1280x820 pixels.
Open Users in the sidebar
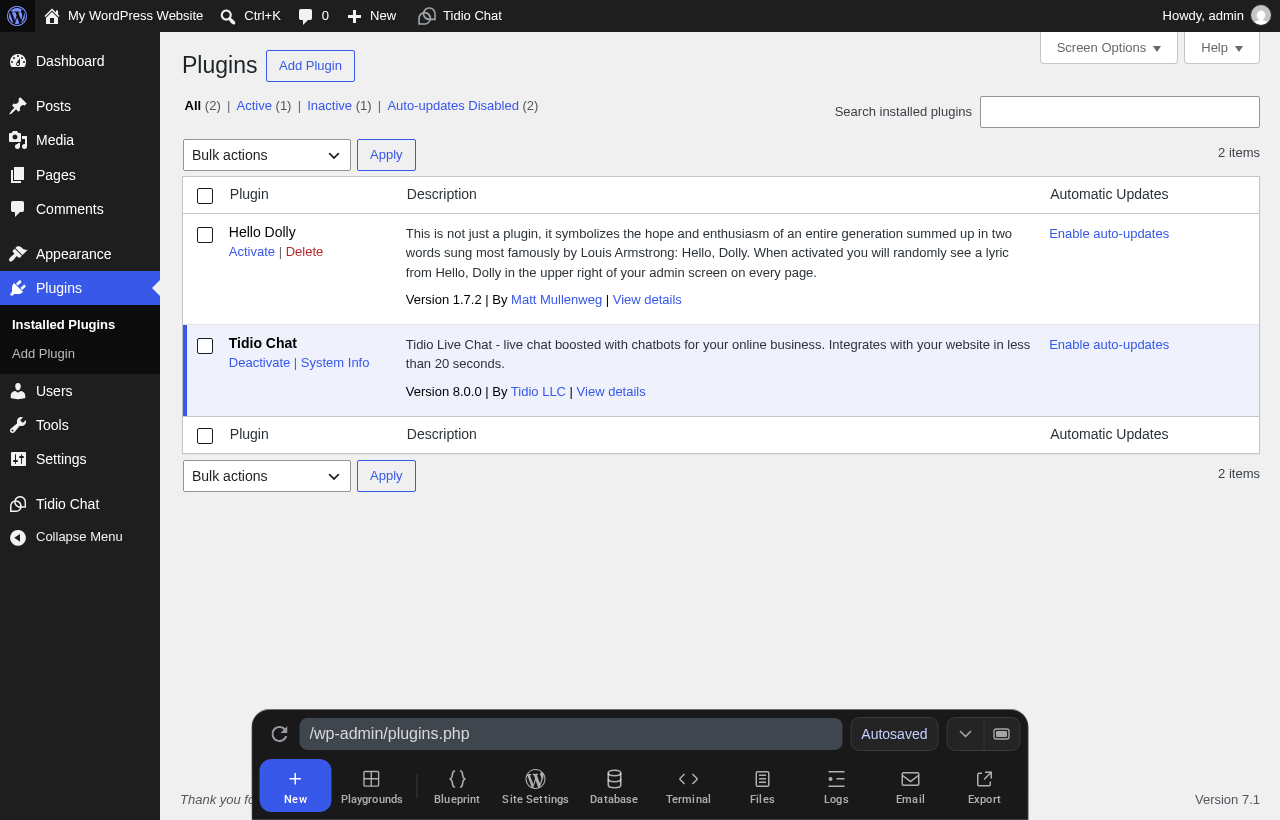pyautogui.click(x=80, y=391)
